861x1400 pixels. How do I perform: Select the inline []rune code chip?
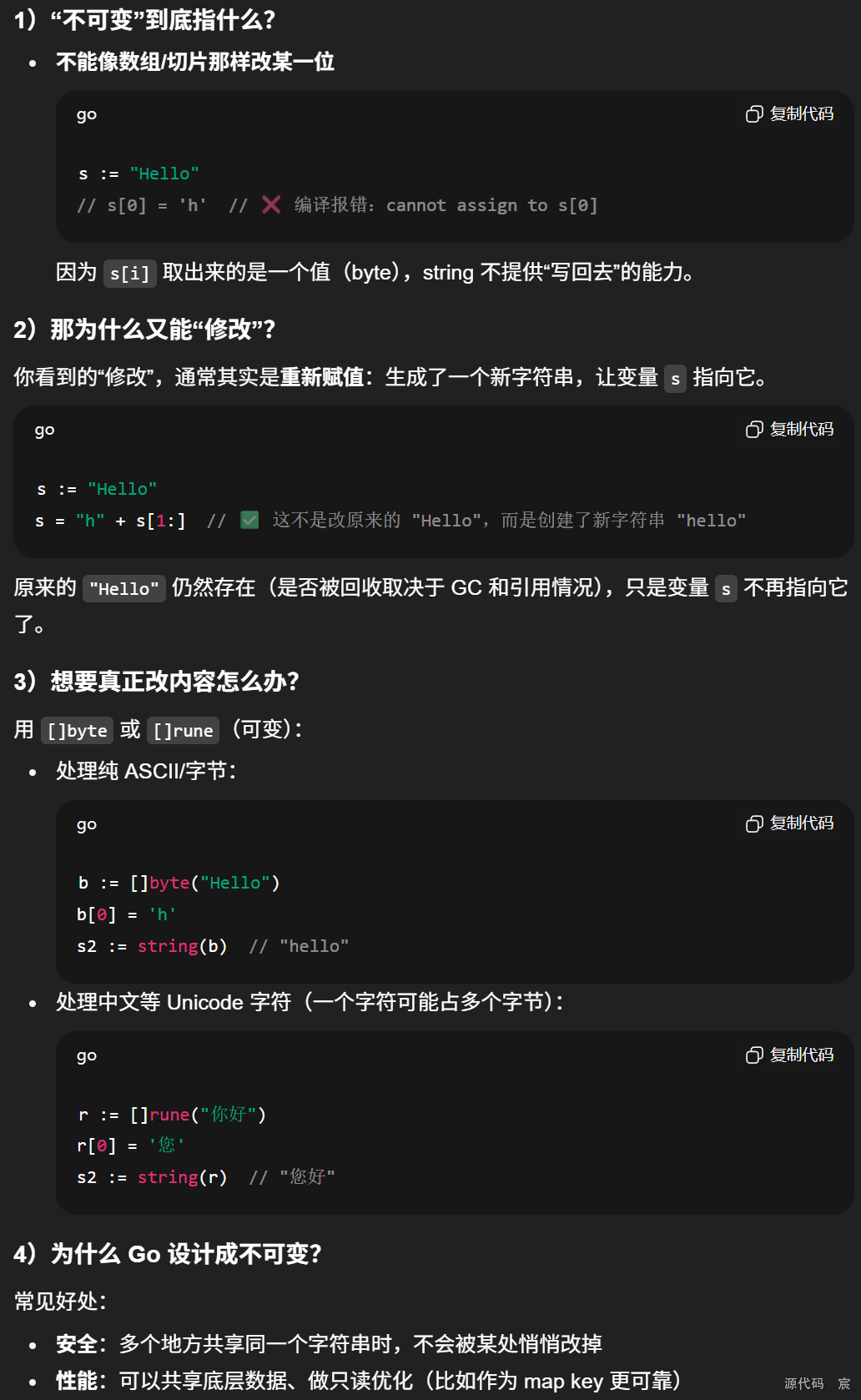point(182,730)
